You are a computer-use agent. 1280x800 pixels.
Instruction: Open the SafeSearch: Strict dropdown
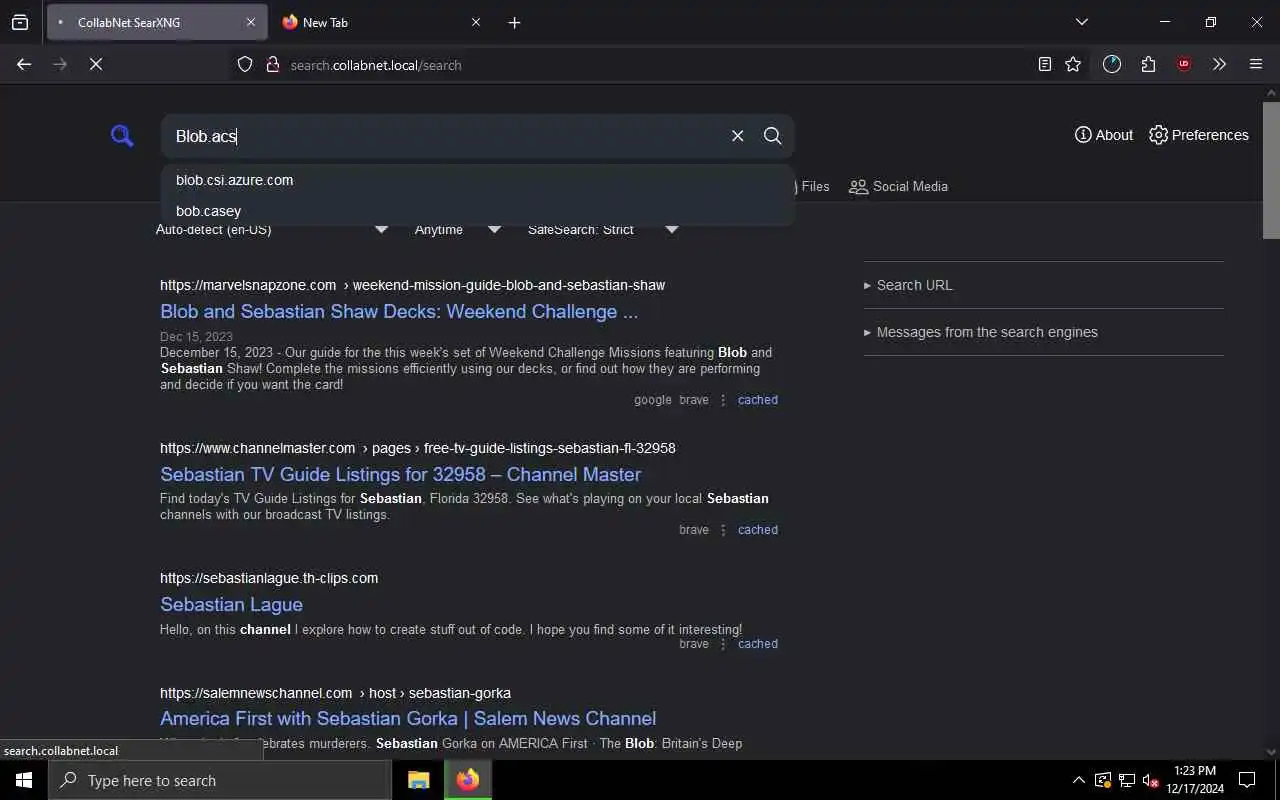603,230
